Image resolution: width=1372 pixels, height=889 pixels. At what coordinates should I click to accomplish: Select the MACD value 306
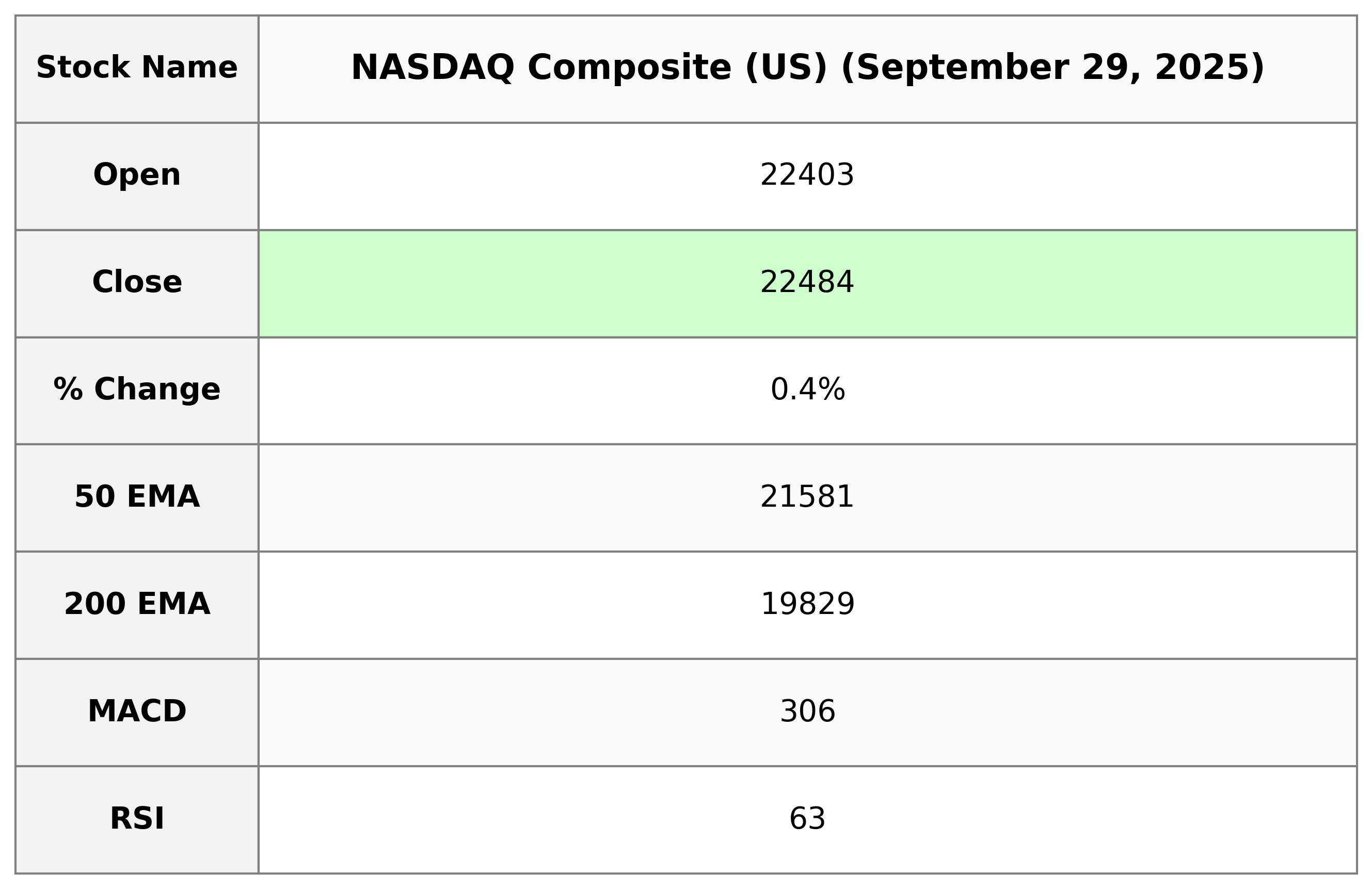pos(807,712)
